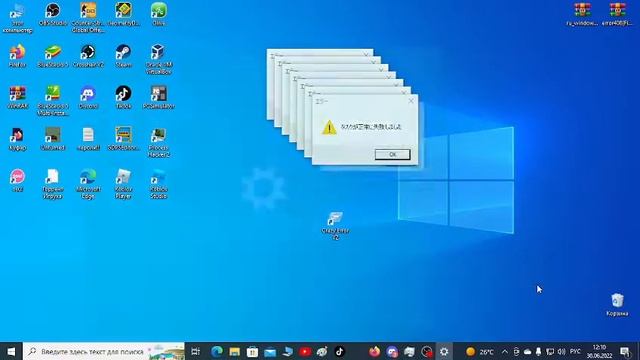The width and height of the screenshot is (640, 360).
Task: Select the Roblox Player shortcut
Action: click(x=123, y=184)
